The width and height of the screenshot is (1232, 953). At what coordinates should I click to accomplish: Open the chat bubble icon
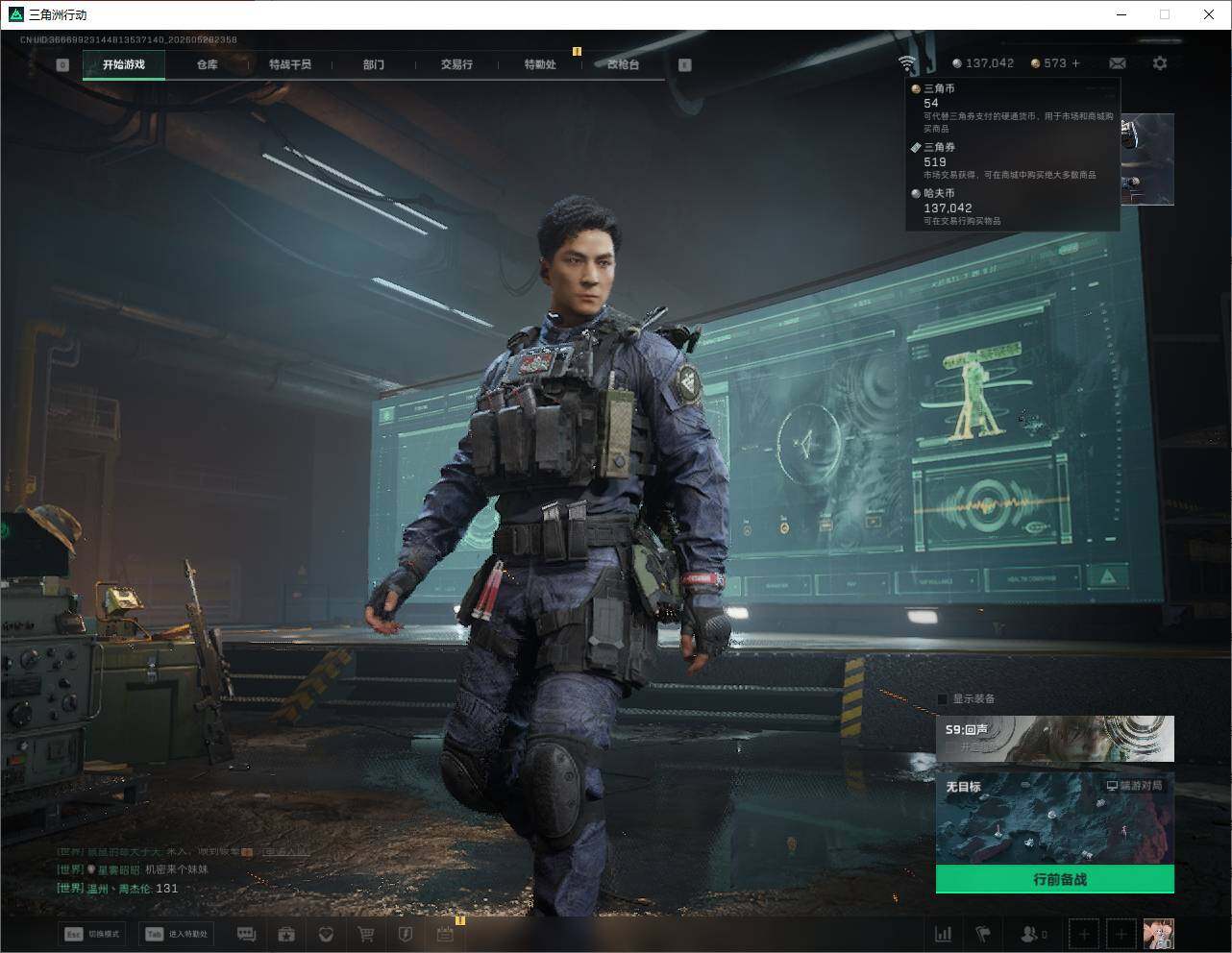pos(246,934)
